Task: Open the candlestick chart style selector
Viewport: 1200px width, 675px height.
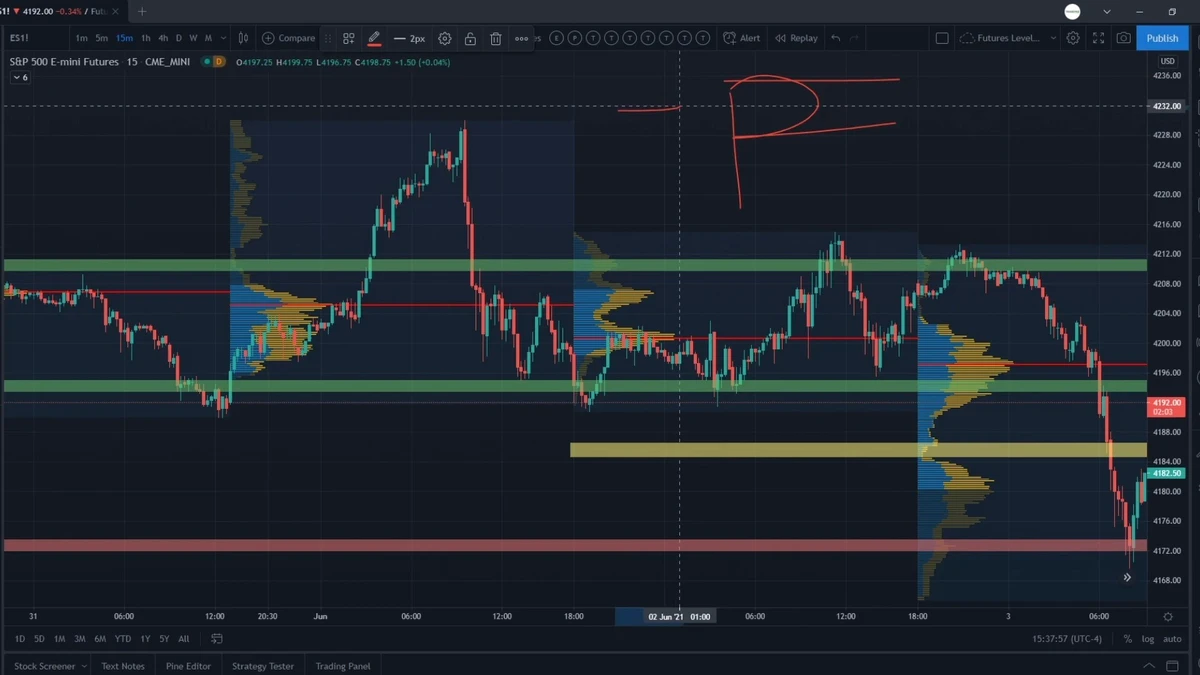Action: [243, 38]
